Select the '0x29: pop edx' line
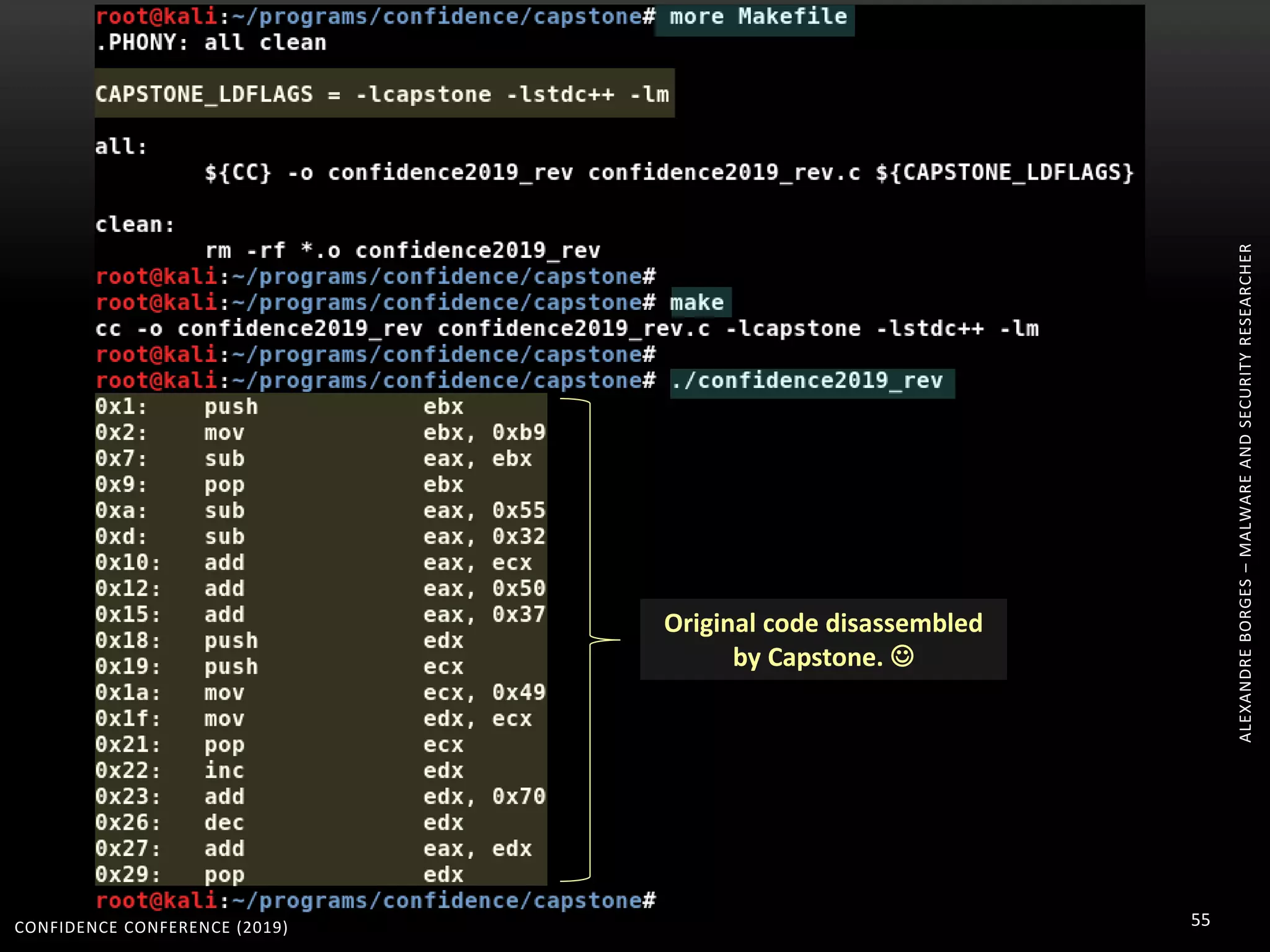This screenshot has width=1270, height=952. pyautogui.click(x=280, y=875)
